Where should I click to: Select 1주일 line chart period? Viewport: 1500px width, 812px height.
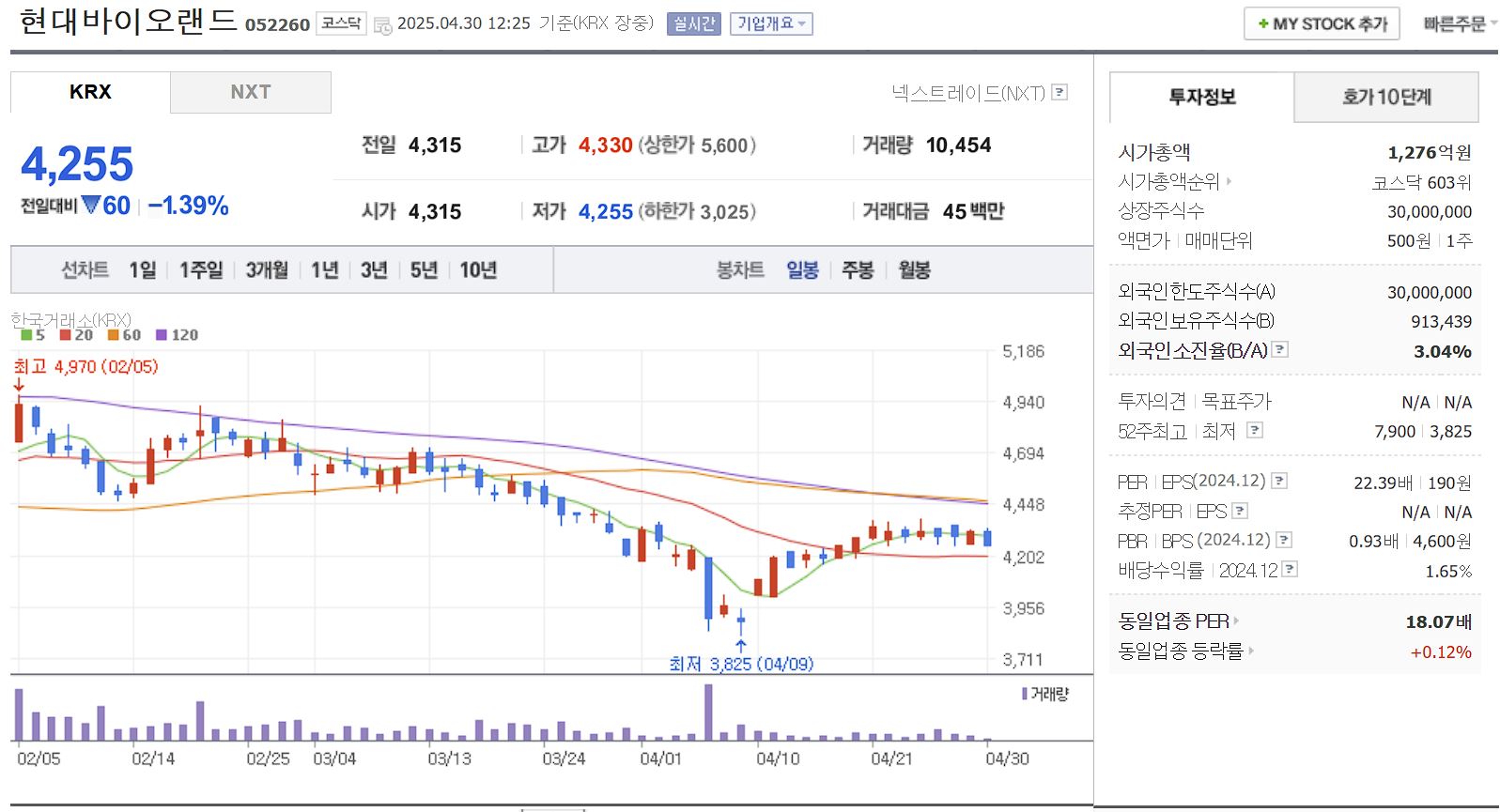(201, 270)
